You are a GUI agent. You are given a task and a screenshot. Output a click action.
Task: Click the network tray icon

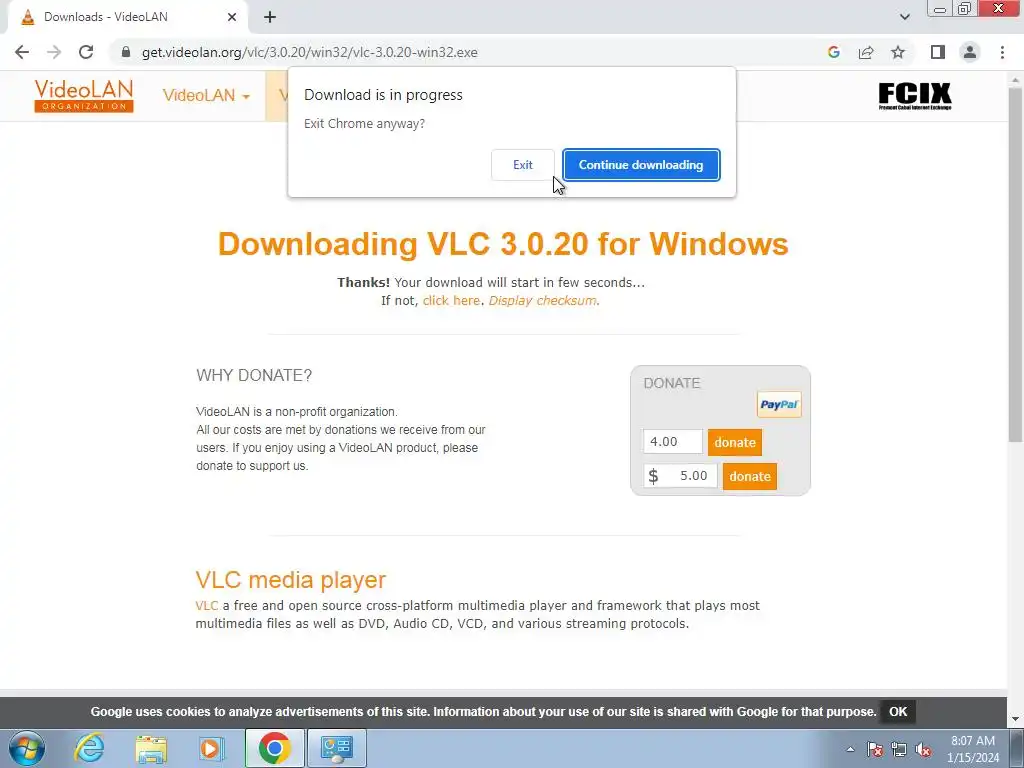(x=899, y=749)
